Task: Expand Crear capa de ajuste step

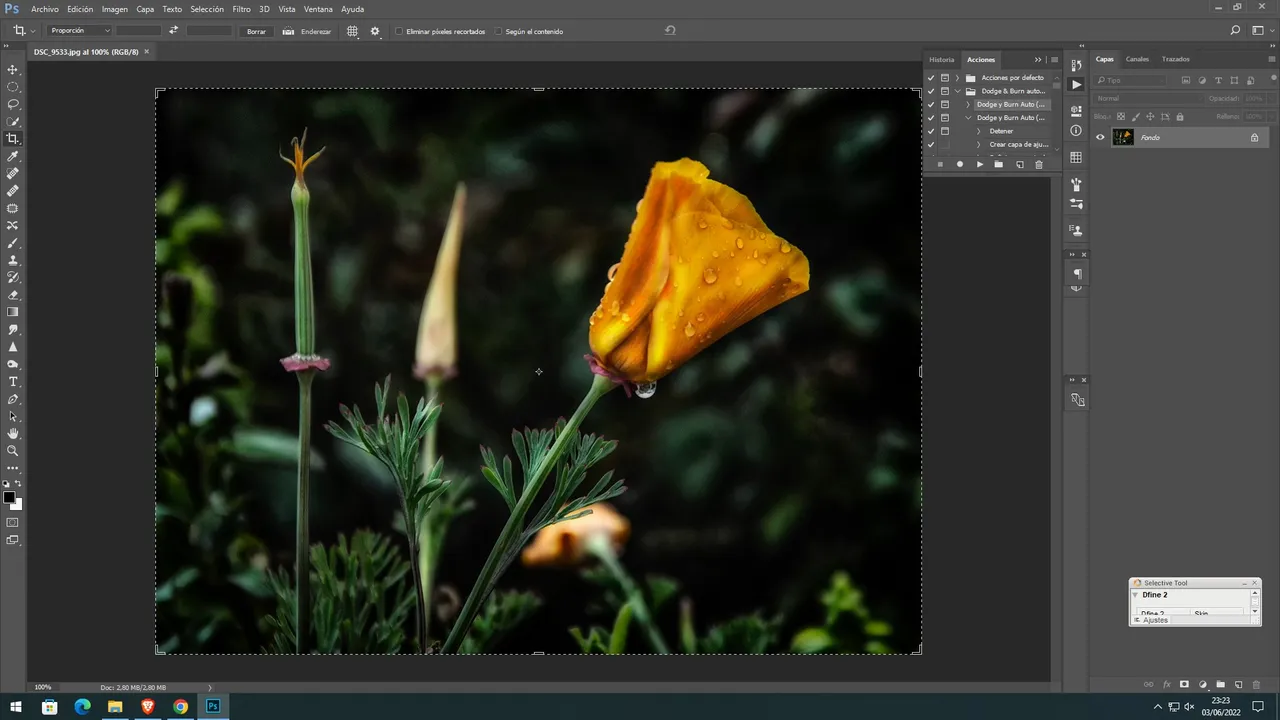Action: [978, 145]
